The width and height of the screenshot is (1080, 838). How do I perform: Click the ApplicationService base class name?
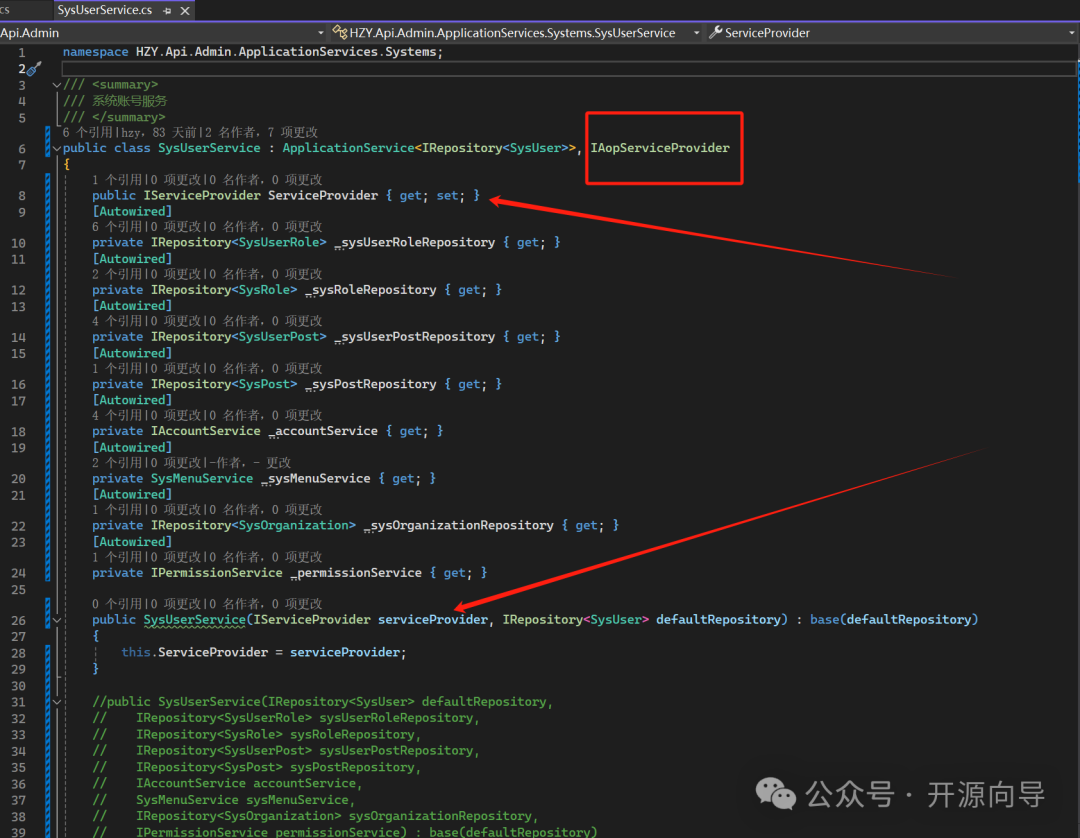click(349, 148)
